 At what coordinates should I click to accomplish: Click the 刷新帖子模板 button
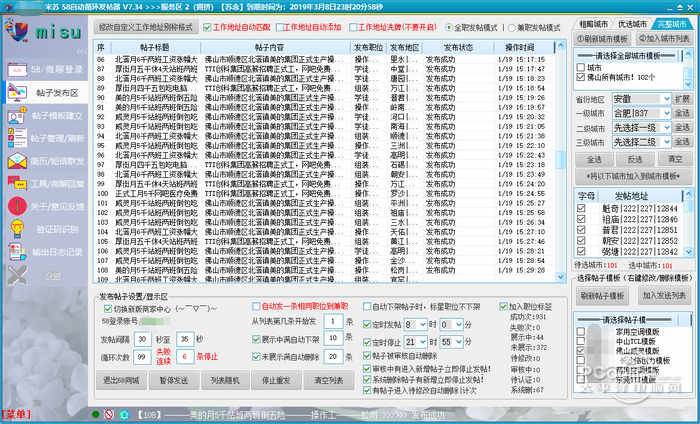click(602, 295)
